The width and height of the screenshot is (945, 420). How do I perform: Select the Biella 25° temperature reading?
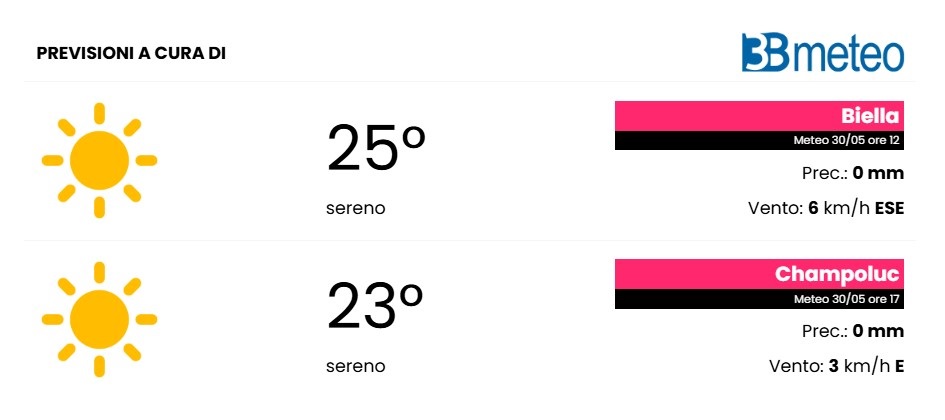point(376,148)
